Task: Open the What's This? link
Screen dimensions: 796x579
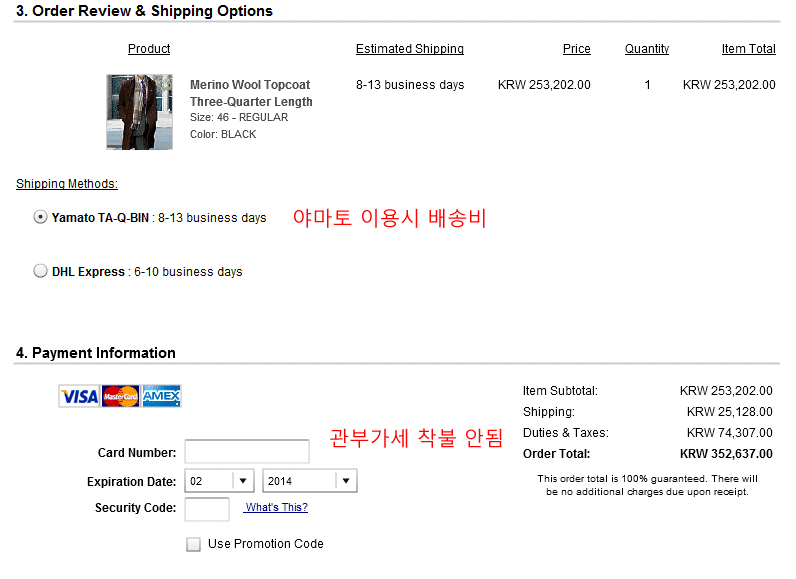Action: [276, 507]
